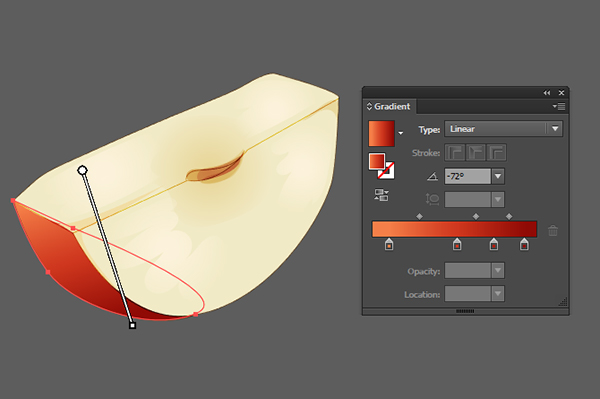Viewport: 600px width, 399px height.
Task: Click the gradient fill preview thumbnail
Action: pos(381,134)
